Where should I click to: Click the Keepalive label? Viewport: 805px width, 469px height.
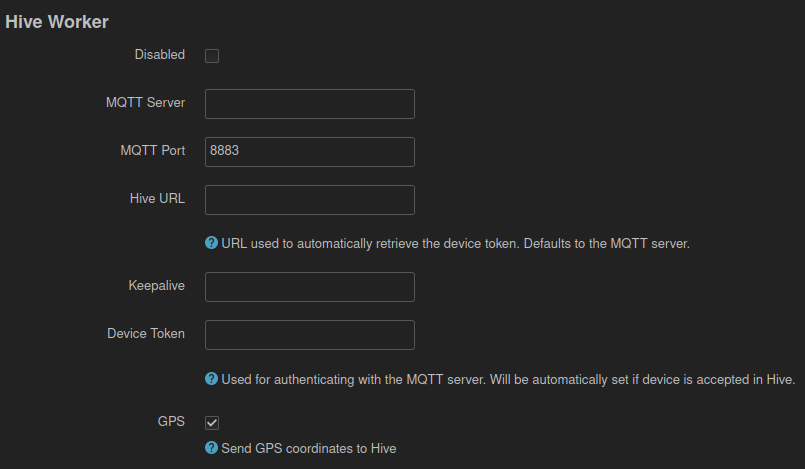[157, 286]
